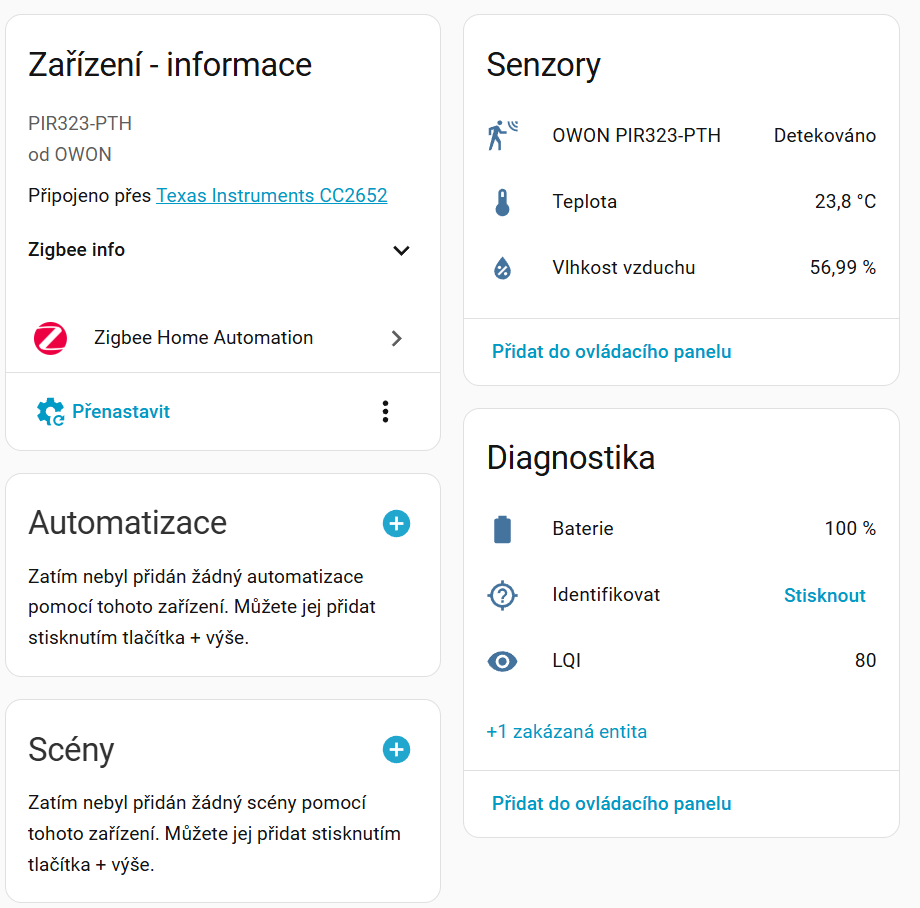Viewport: 920px width, 908px height.
Task: Open the Vlhkost vzduchu 56,99 % reading
Action: click(681, 268)
